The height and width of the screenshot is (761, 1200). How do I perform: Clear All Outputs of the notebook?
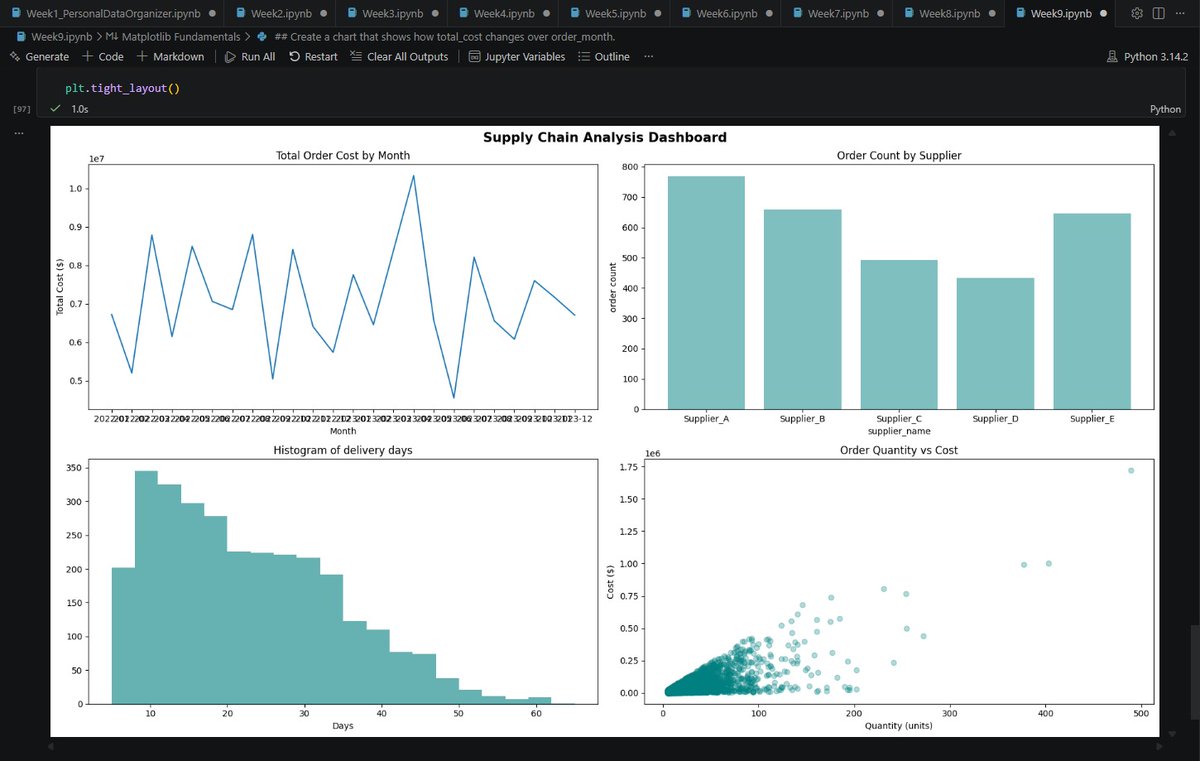(x=399, y=57)
